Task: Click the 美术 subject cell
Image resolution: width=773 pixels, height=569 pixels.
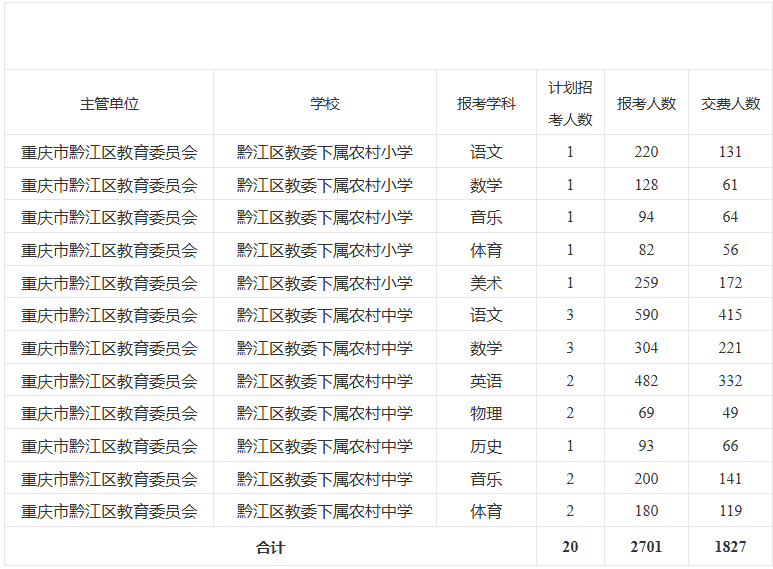Action: [x=486, y=283]
